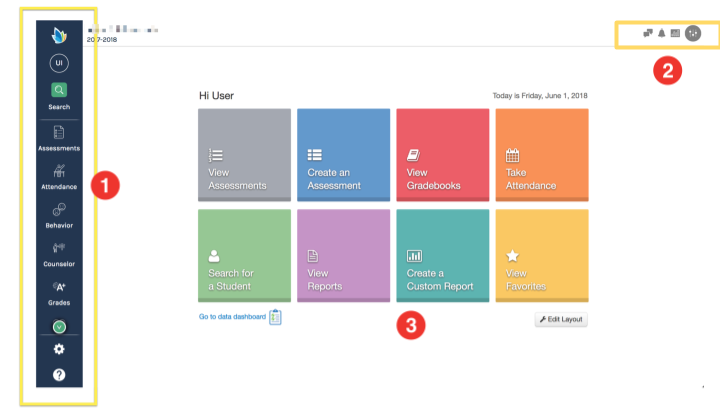Open settings gear in the sidebar
The width and height of the screenshot is (720, 418).
coord(58,349)
